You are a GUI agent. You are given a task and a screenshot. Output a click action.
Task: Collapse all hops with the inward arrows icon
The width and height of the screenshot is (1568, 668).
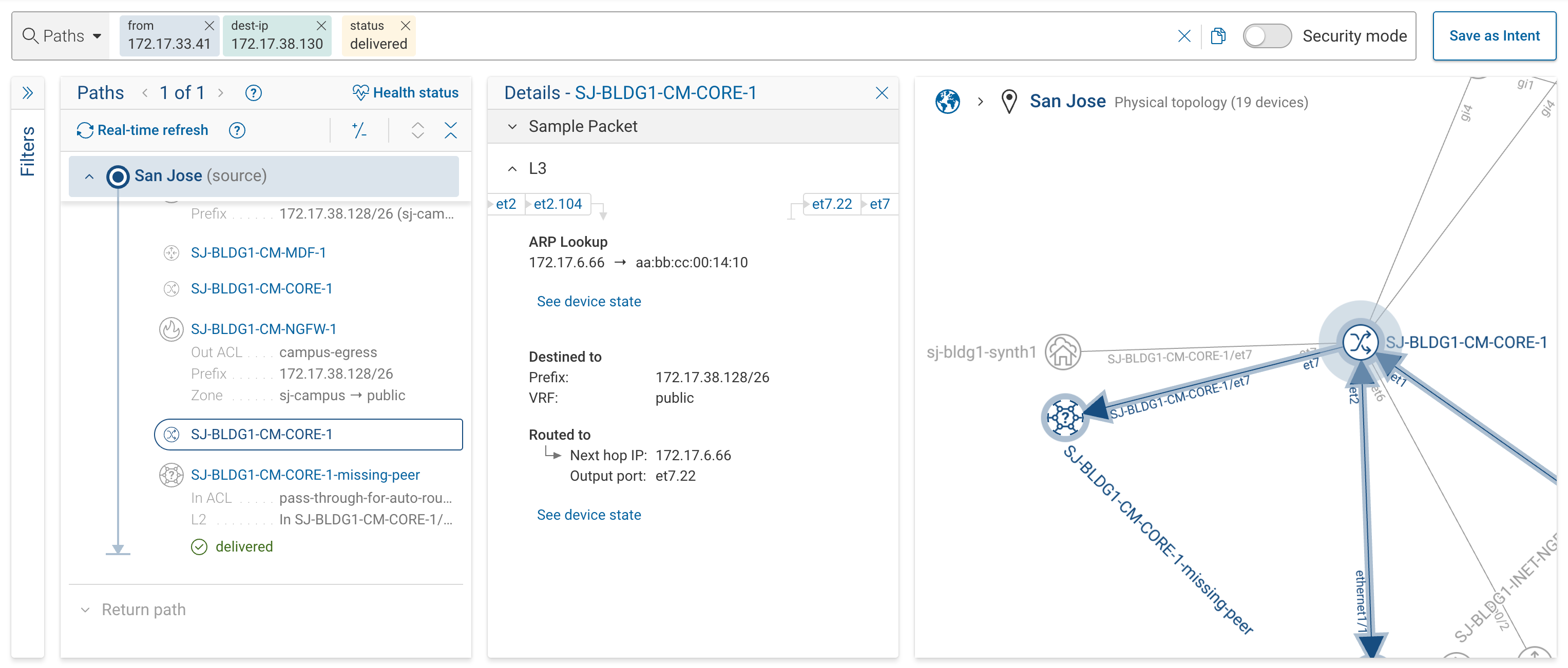coord(450,130)
